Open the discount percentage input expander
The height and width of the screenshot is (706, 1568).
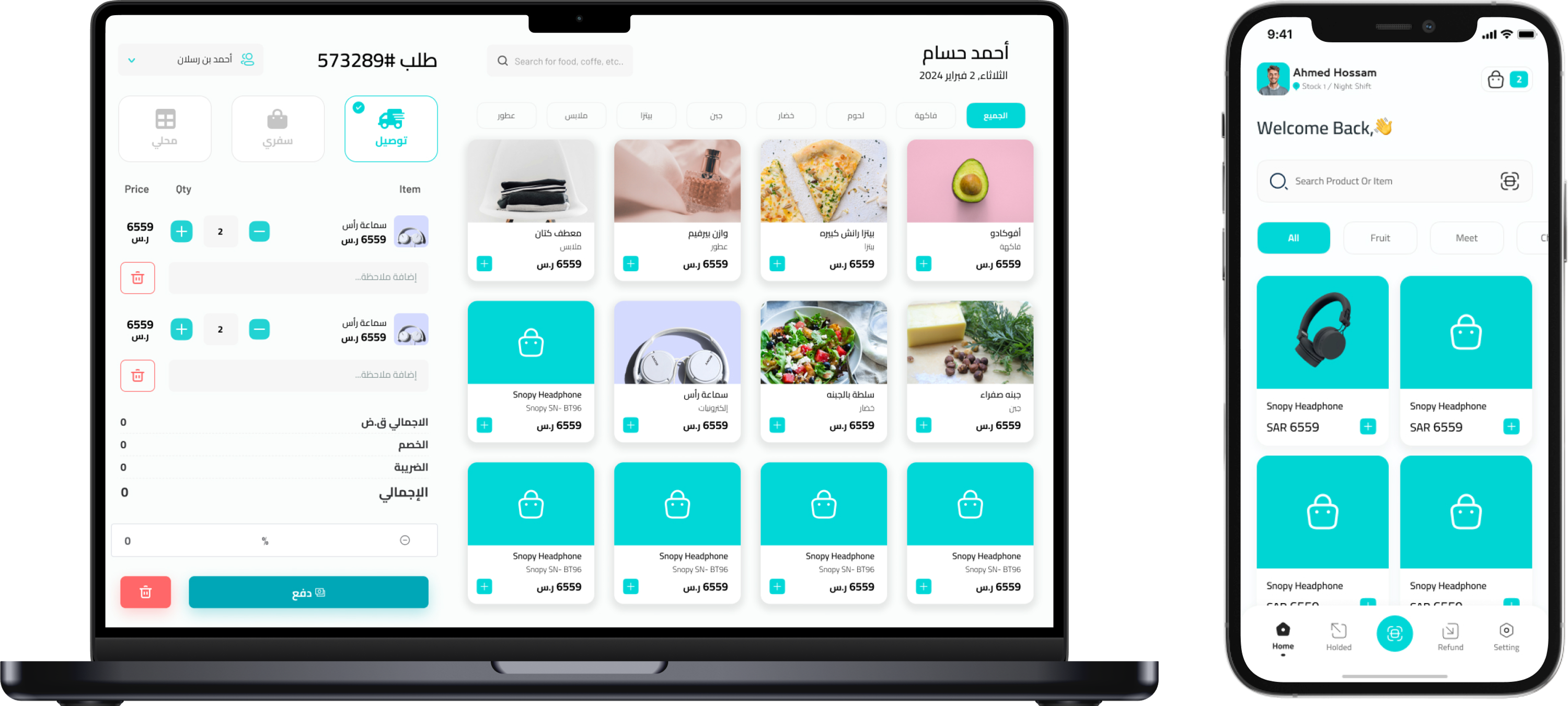pos(405,540)
